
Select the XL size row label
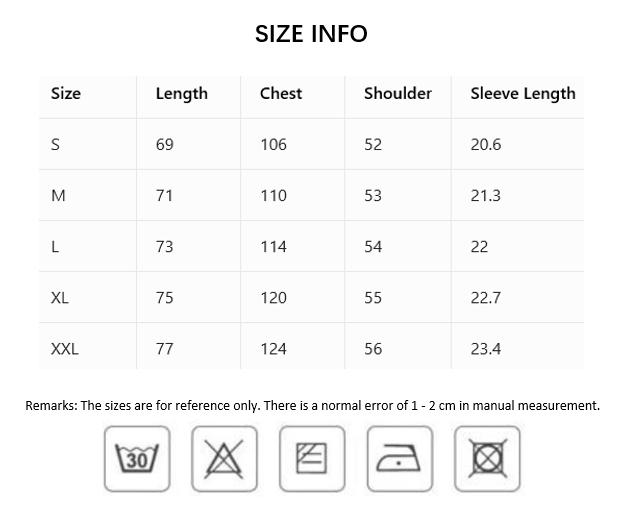pos(60,297)
